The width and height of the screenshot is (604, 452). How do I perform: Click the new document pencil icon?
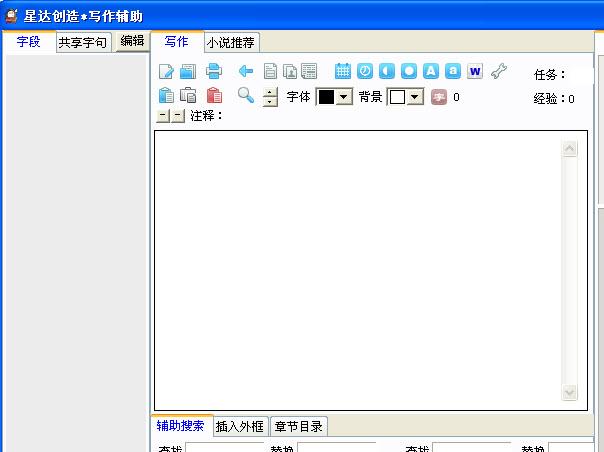[167, 71]
